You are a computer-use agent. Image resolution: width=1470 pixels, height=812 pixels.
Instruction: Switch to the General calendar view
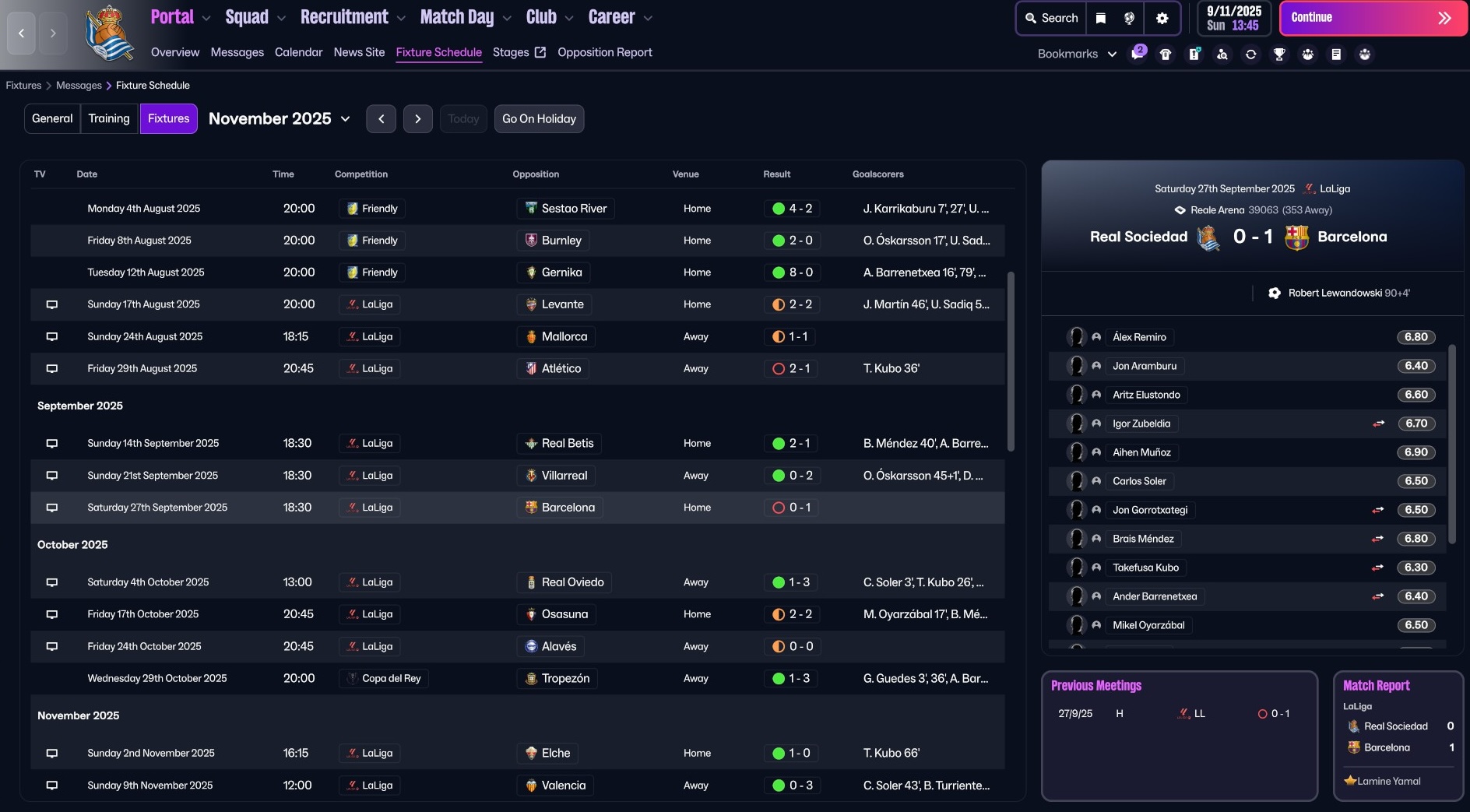52,118
